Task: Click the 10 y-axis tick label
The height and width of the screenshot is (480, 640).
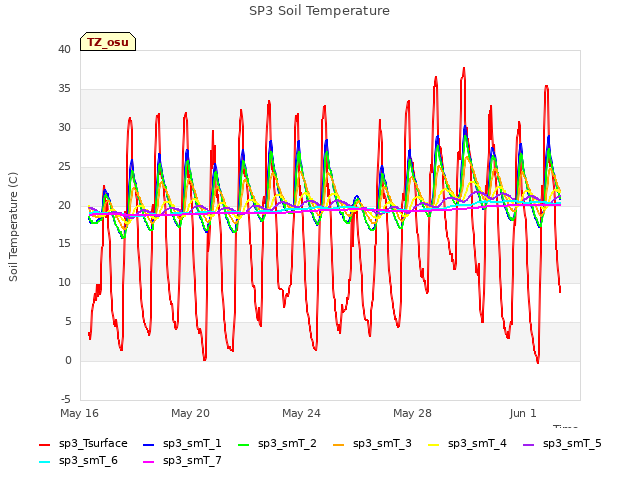Action: click(64, 282)
